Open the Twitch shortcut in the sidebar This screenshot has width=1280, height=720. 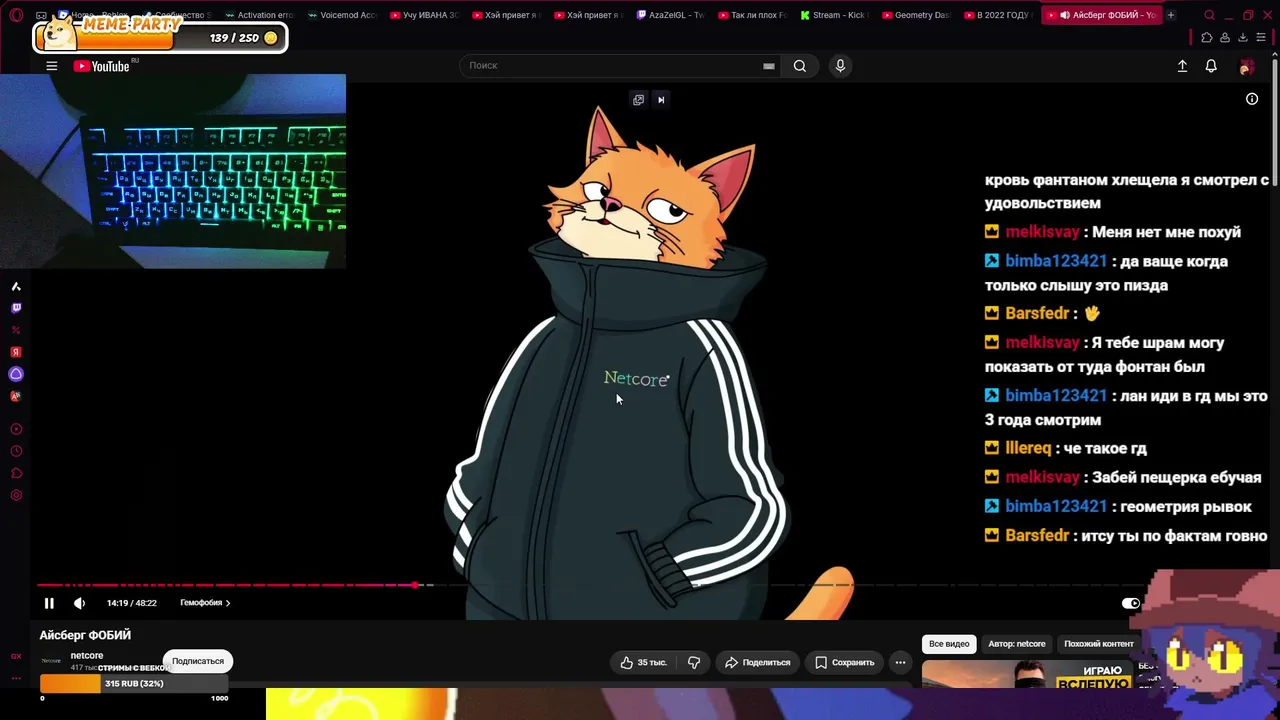16,308
